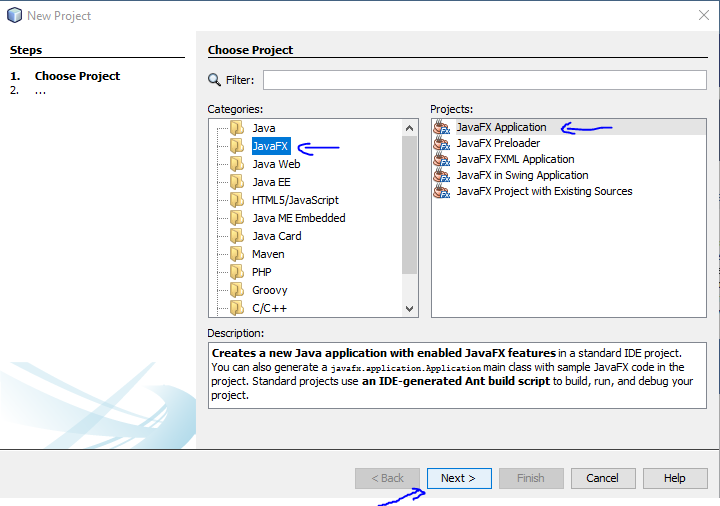Viewport: 720px width, 506px height.
Task: Click the Maven folder icon
Action: pos(237,254)
